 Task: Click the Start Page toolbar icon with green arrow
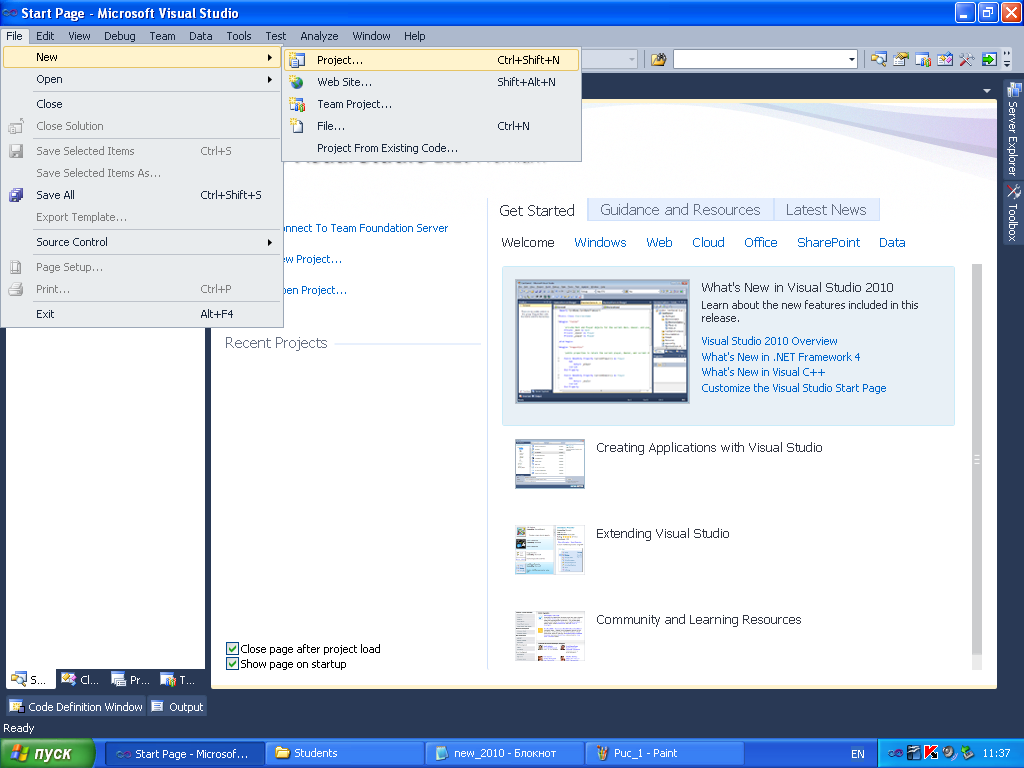pyautogui.click(x=989, y=60)
